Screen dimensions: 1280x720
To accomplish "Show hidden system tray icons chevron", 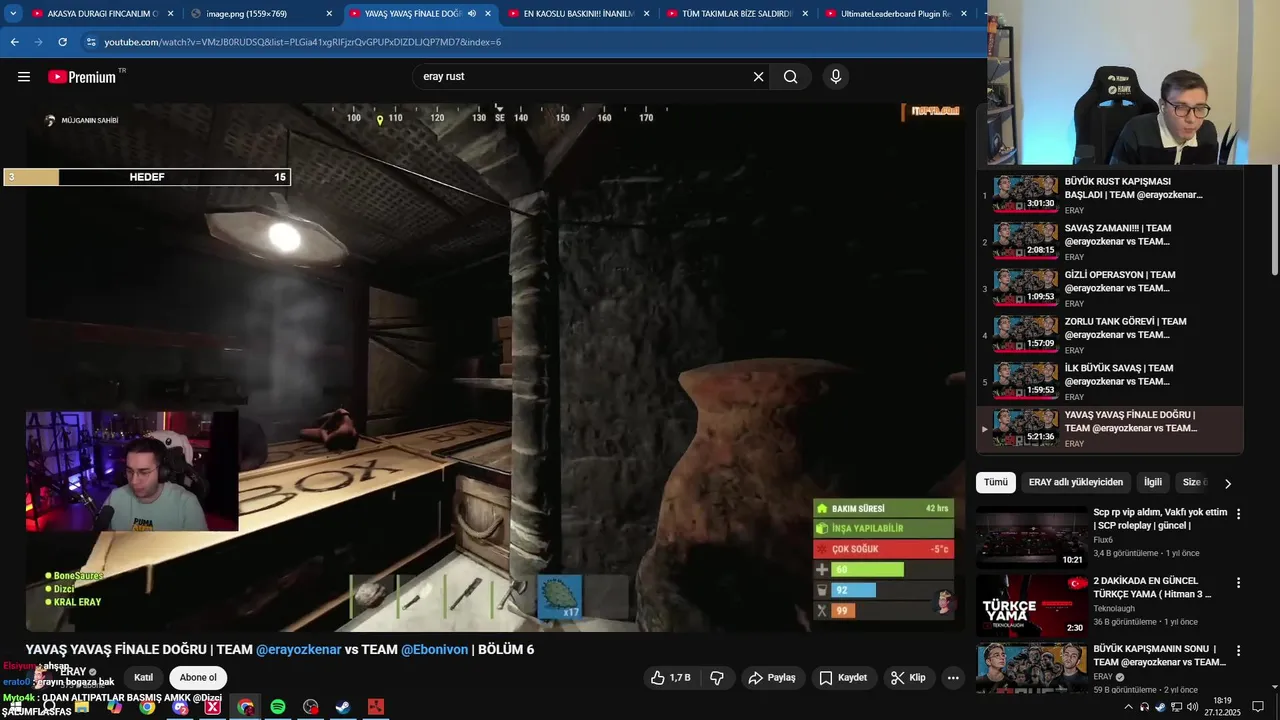I will [x=1129, y=707].
